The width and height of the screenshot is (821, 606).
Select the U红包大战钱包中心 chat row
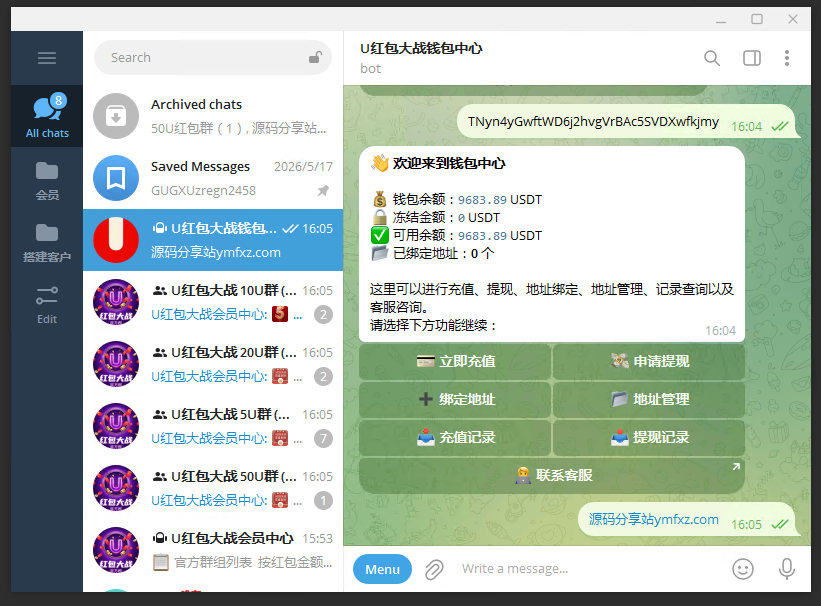pyautogui.click(x=213, y=240)
